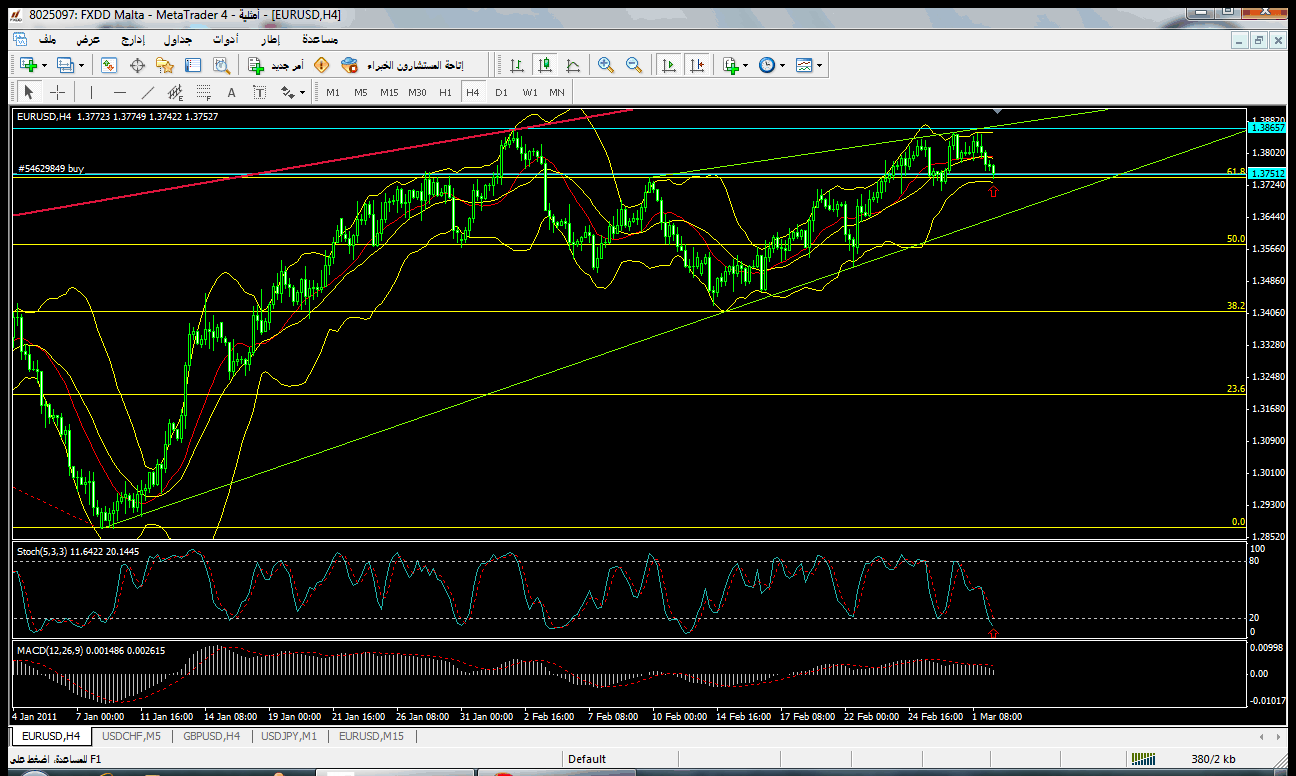Open the Periods clock icon
The width and height of the screenshot is (1296, 776).
point(767,65)
